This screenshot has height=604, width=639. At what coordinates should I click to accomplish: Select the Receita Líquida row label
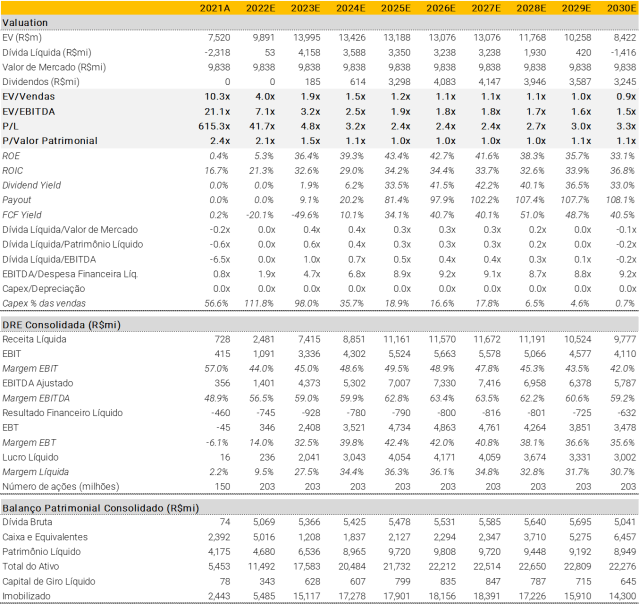point(36,340)
